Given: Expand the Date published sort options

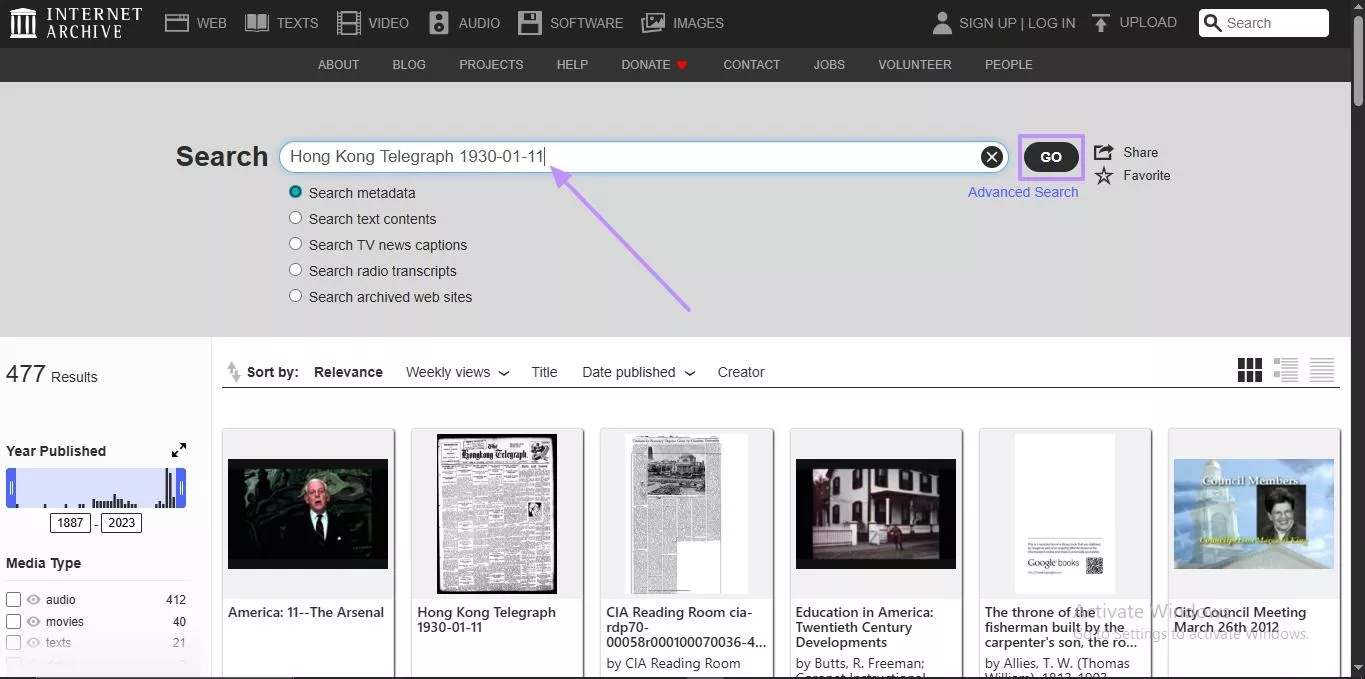Looking at the screenshot, I should pyautogui.click(x=637, y=371).
